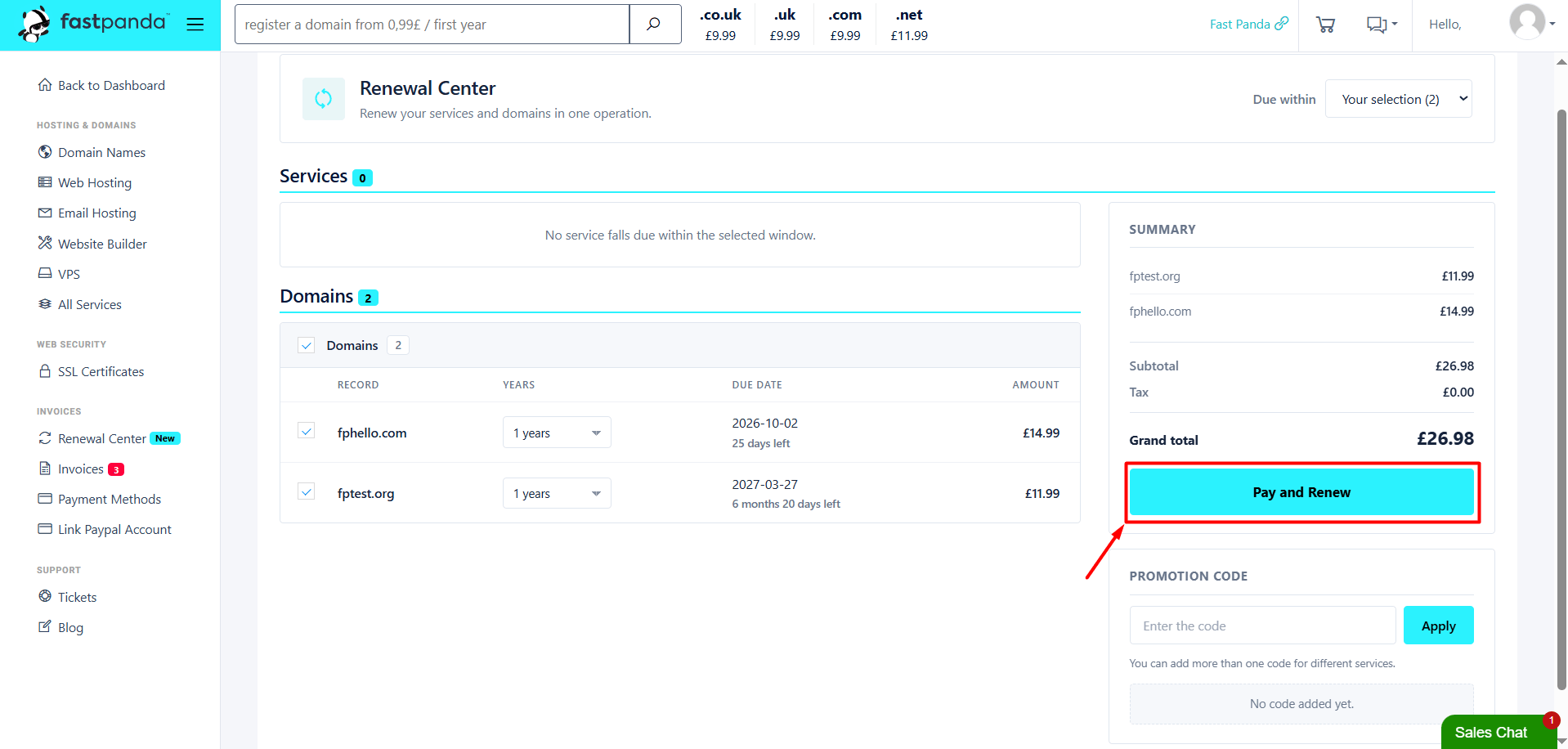Click the Invoices count badge
Screen dimensions: 1568x749
(116, 469)
